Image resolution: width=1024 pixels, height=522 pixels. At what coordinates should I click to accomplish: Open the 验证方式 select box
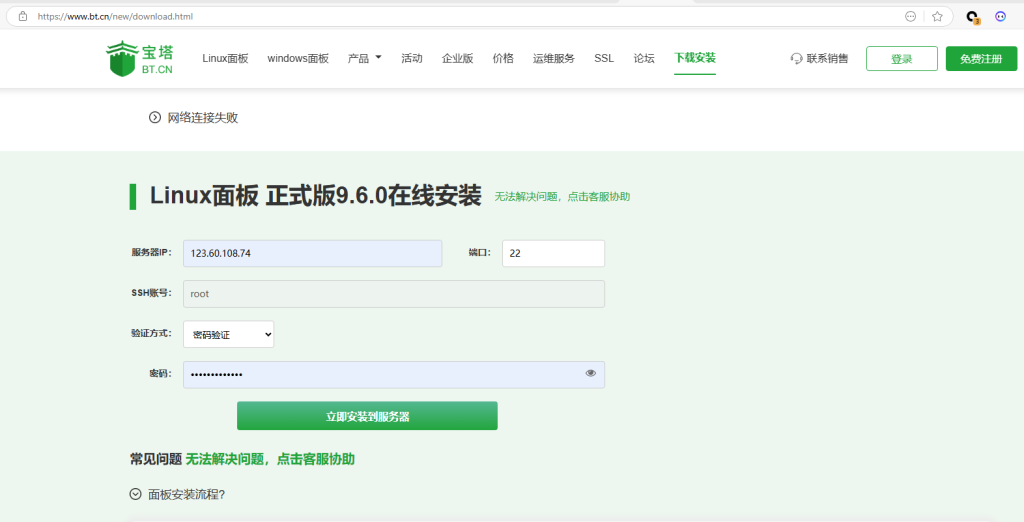click(x=229, y=334)
